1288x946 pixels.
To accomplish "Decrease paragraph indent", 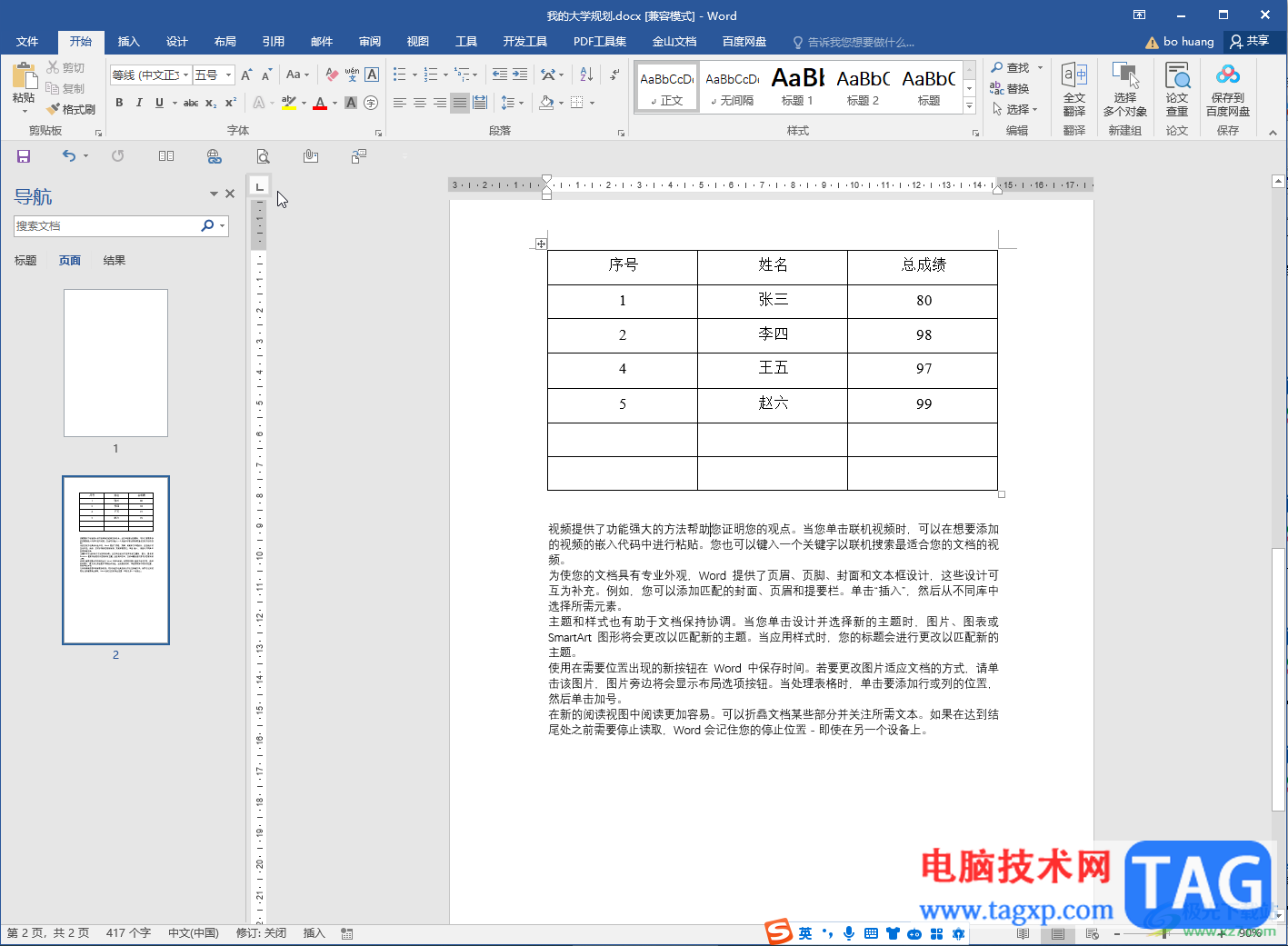I will [500, 75].
